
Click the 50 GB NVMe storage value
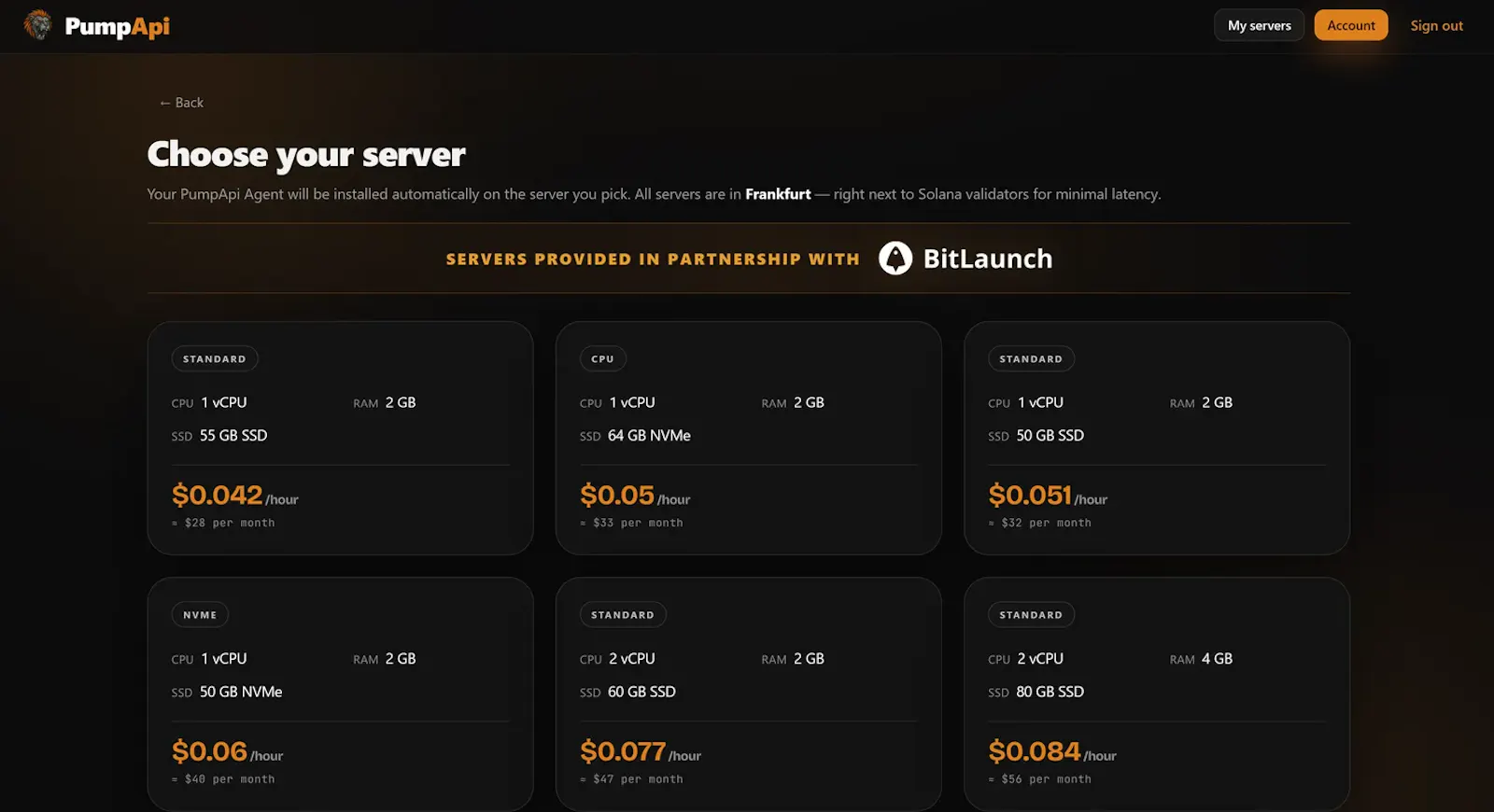click(x=241, y=692)
